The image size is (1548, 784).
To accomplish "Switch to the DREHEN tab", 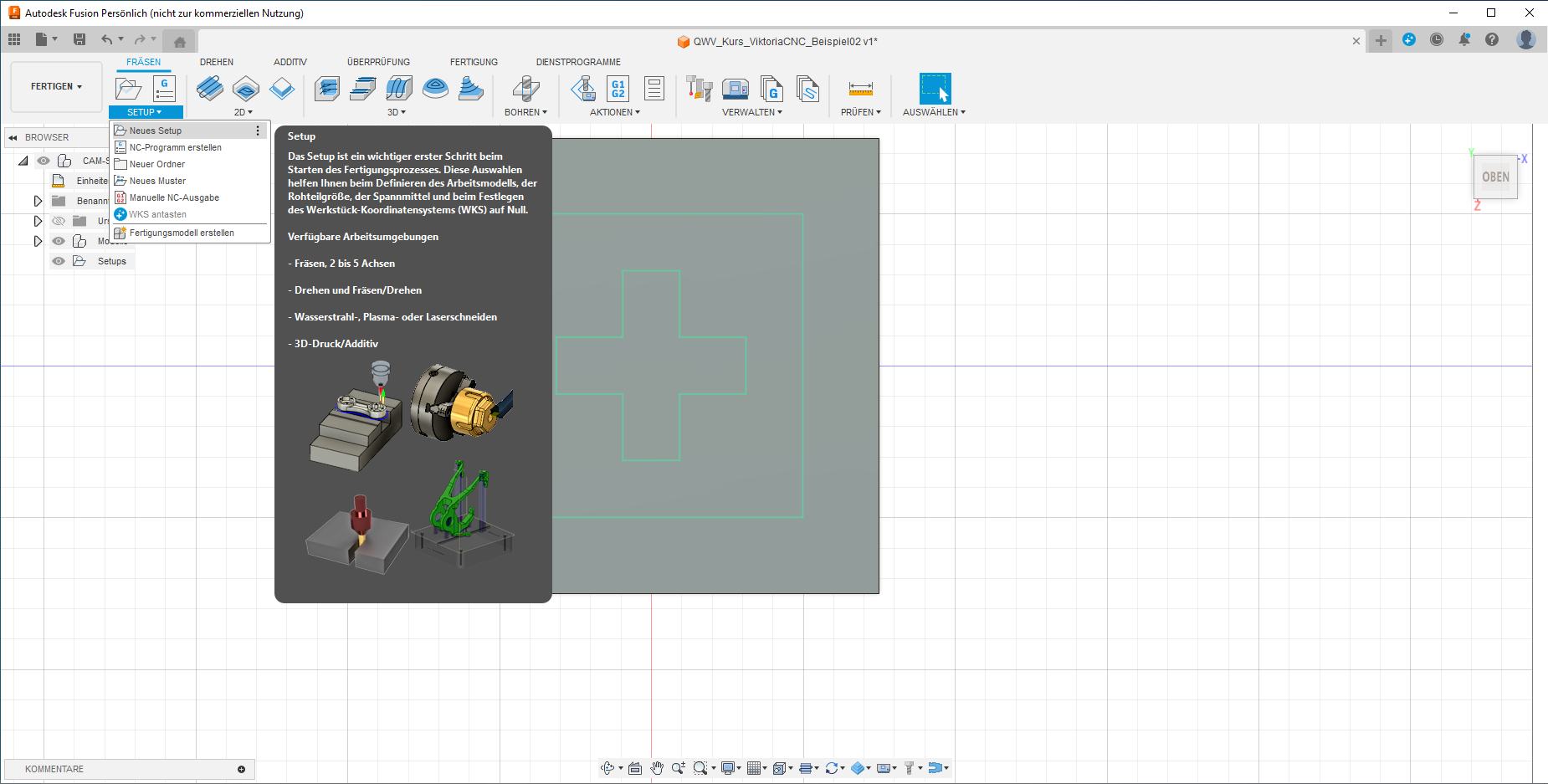I will (x=216, y=62).
